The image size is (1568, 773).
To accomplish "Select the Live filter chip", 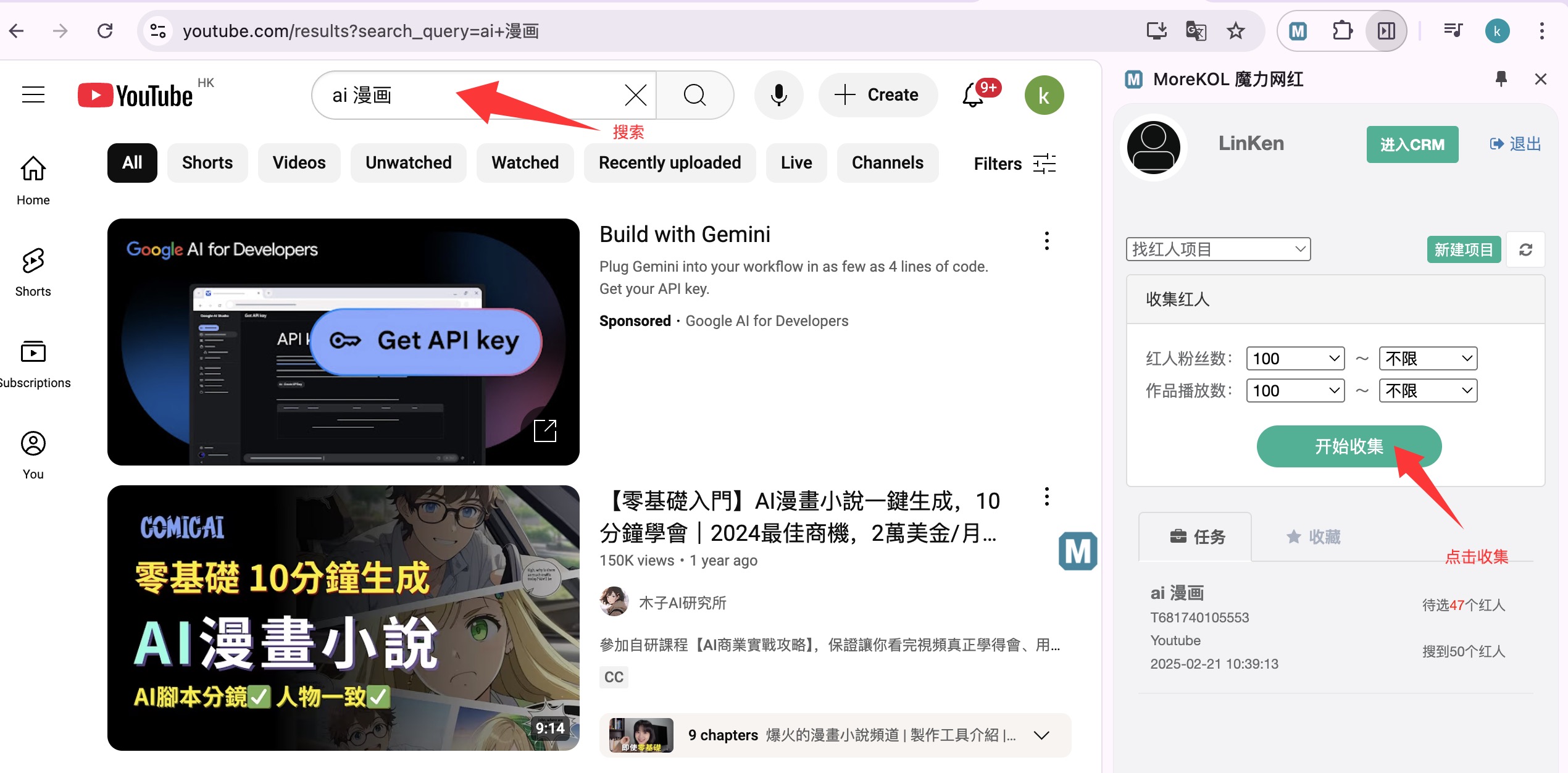I will coord(796,163).
